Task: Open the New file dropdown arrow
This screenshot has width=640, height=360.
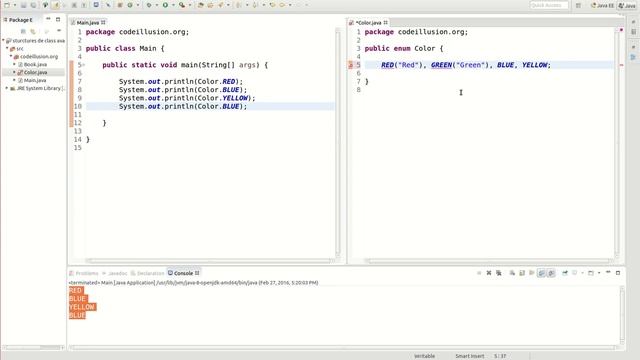Action: pyautogui.click(x=15, y=5)
